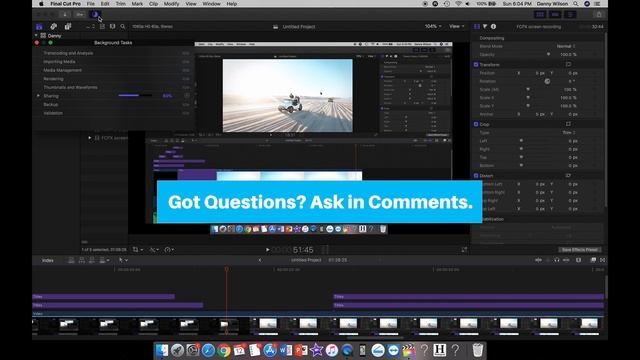Screen dimensions: 640x360
Task: Open the Video inspector tab icon
Action: tap(477, 27)
